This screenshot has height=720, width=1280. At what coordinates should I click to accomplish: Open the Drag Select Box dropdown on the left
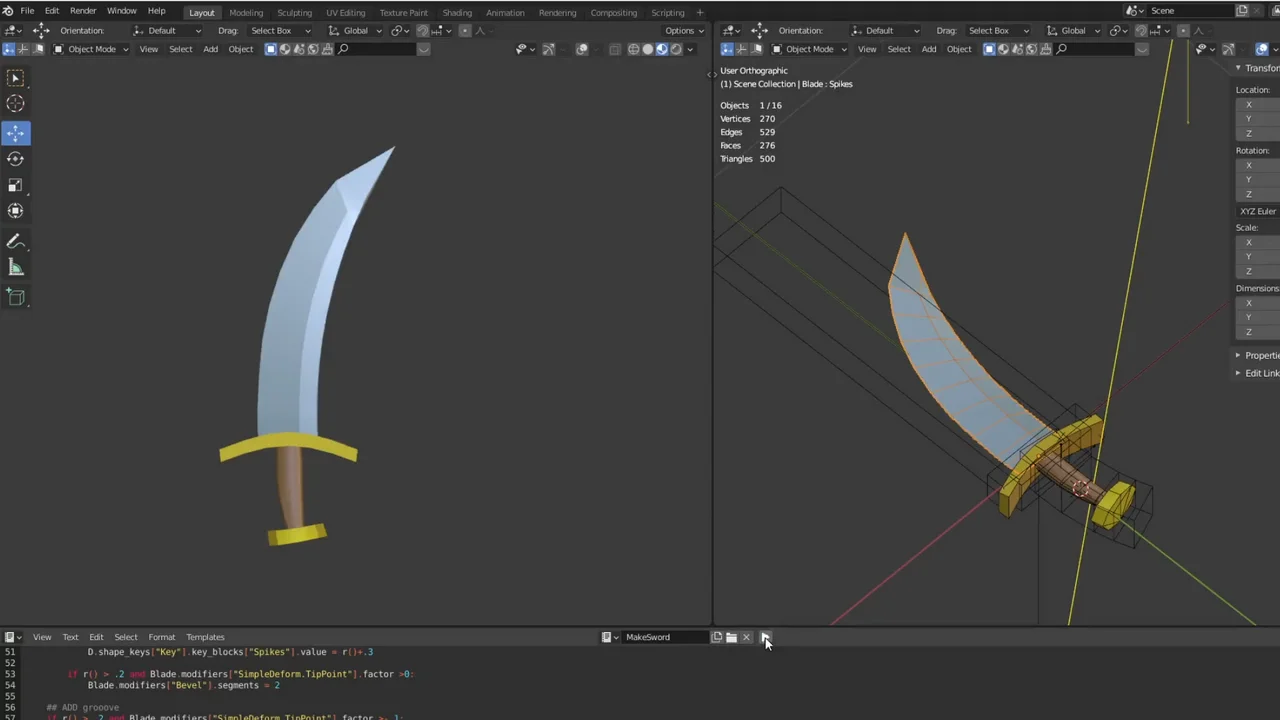coord(279,31)
